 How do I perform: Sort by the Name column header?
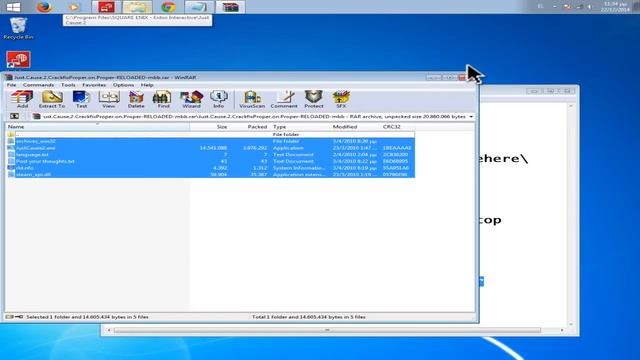[x=98, y=127]
